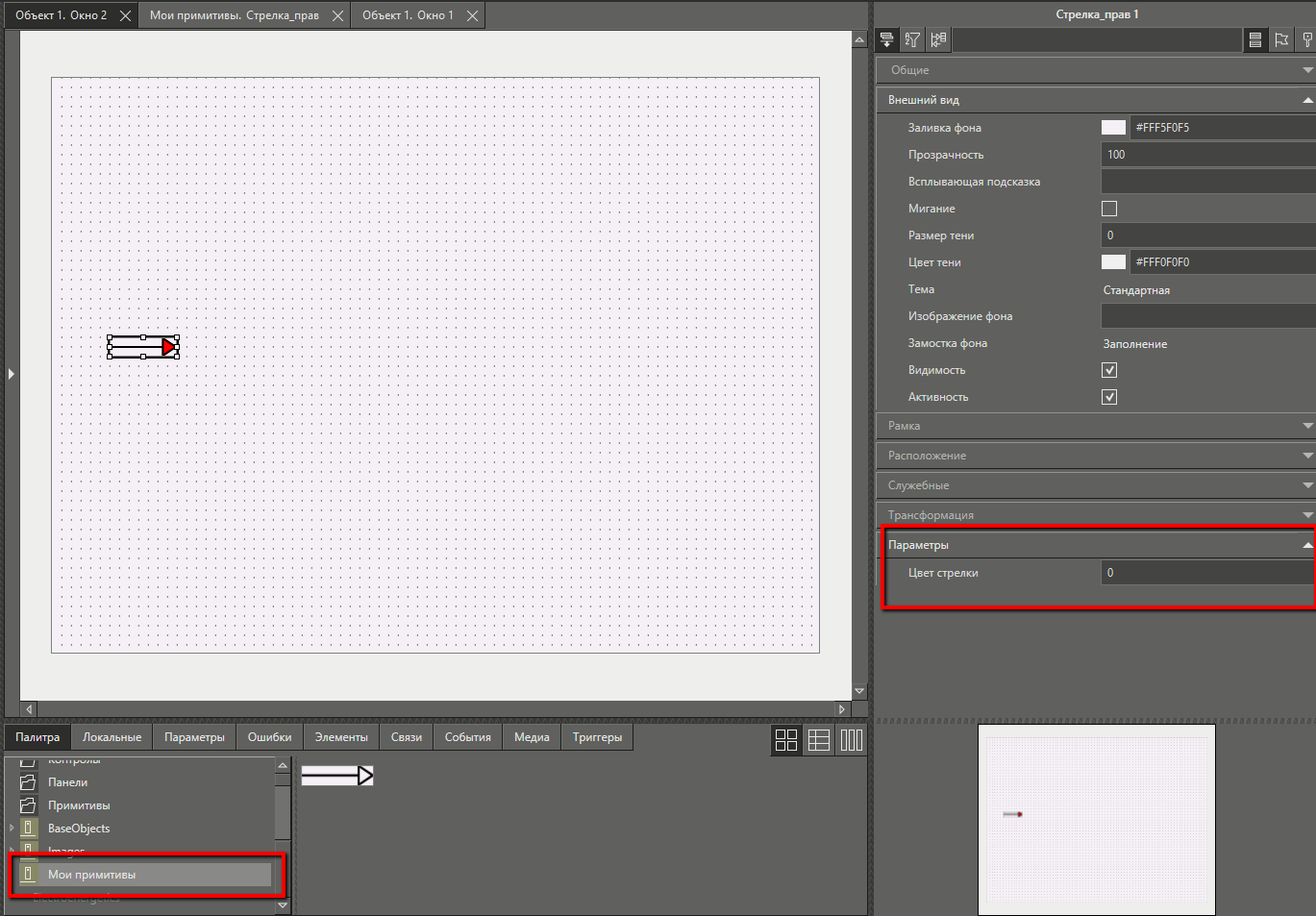1316x916 pixels.
Task: Select the list rows view icon in properties
Action: pos(1254,39)
